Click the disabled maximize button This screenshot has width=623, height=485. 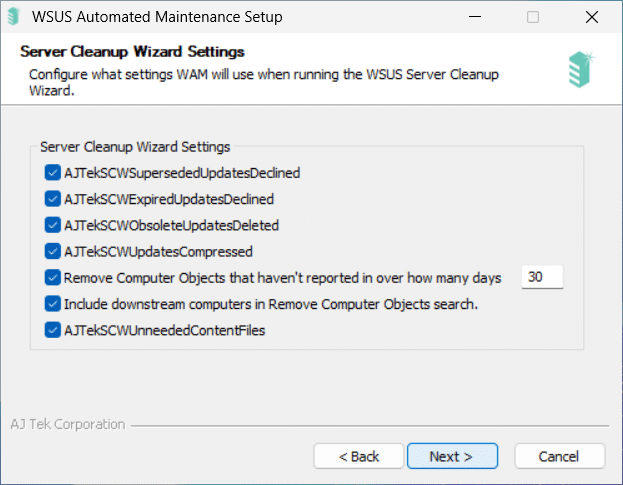click(x=533, y=17)
